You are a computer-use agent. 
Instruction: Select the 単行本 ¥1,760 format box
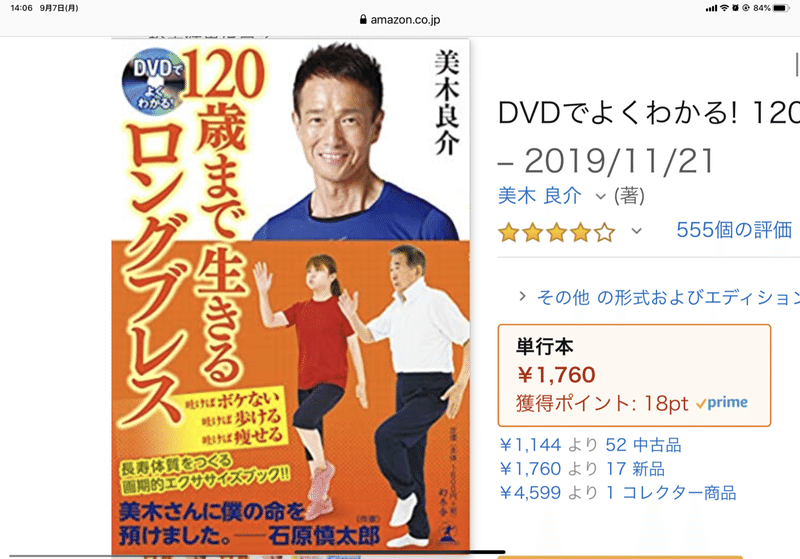[634, 375]
